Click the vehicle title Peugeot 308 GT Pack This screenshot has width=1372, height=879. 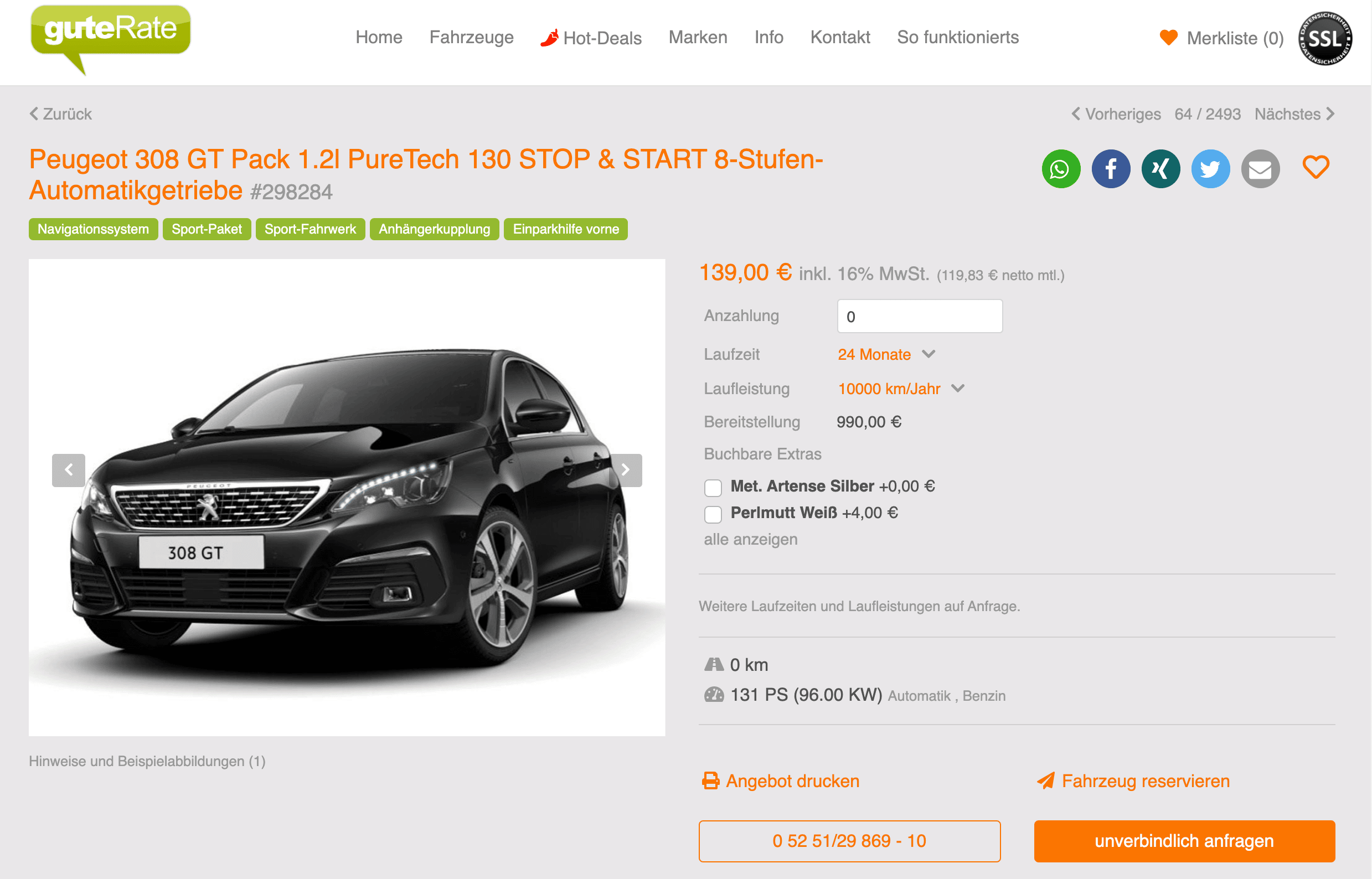click(x=426, y=175)
